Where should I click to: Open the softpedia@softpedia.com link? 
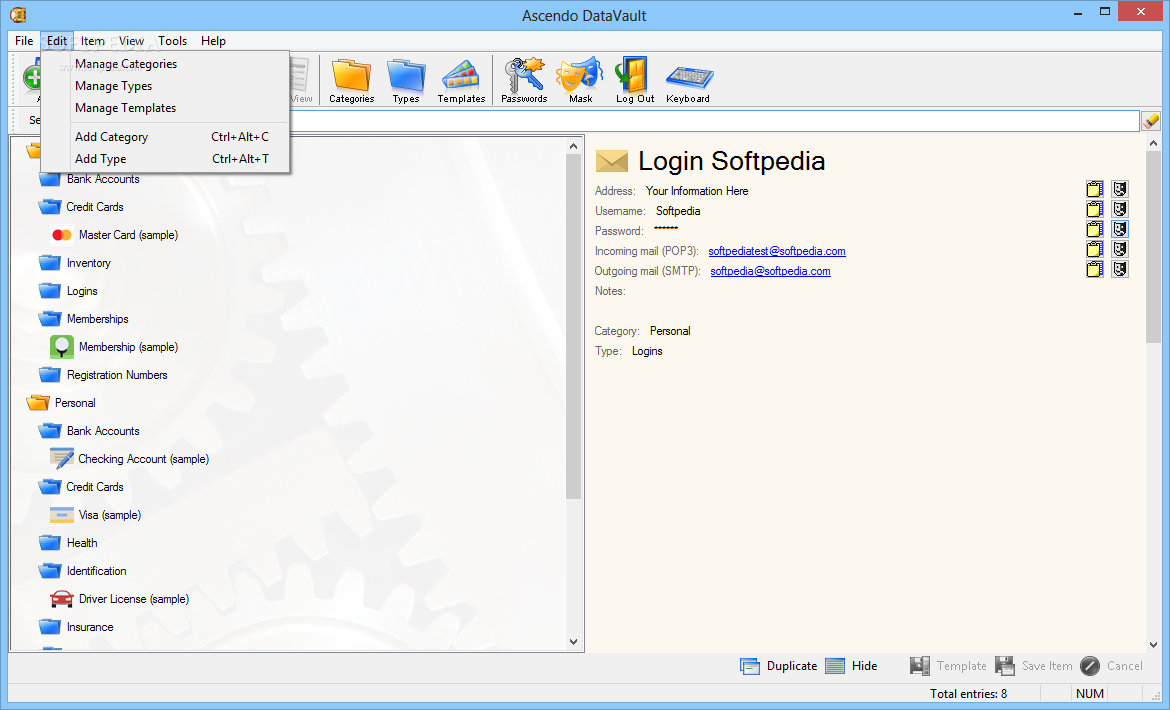770,271
